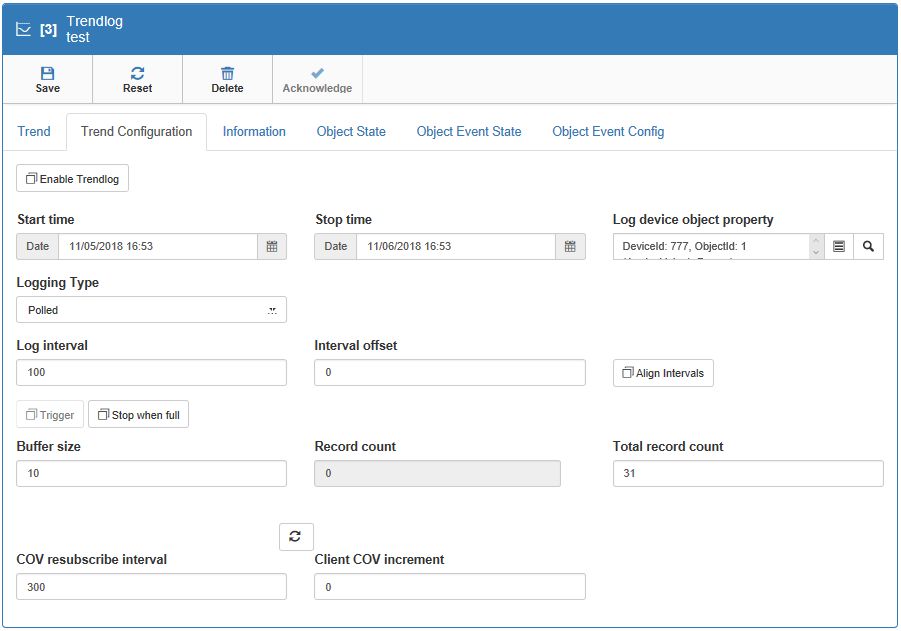Image resolution: width=901 pixels, height=631 pixels.
Task: Click the list icon beside Log device property
Action: click(839, 246)
